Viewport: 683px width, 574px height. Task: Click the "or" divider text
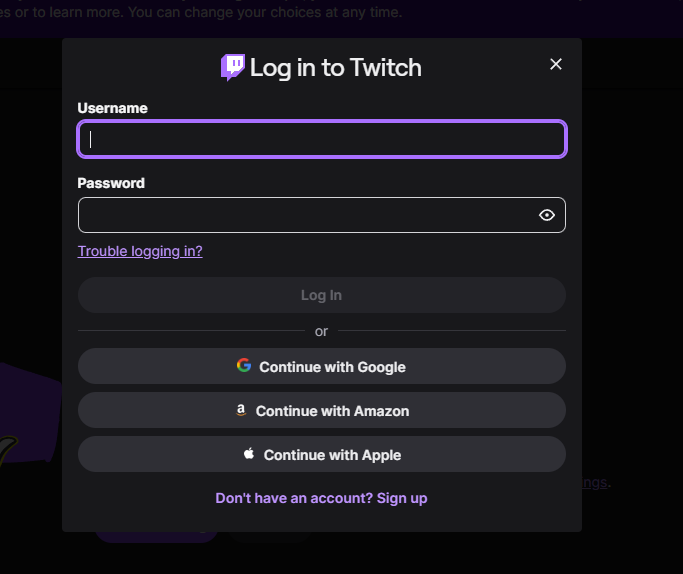321,331
